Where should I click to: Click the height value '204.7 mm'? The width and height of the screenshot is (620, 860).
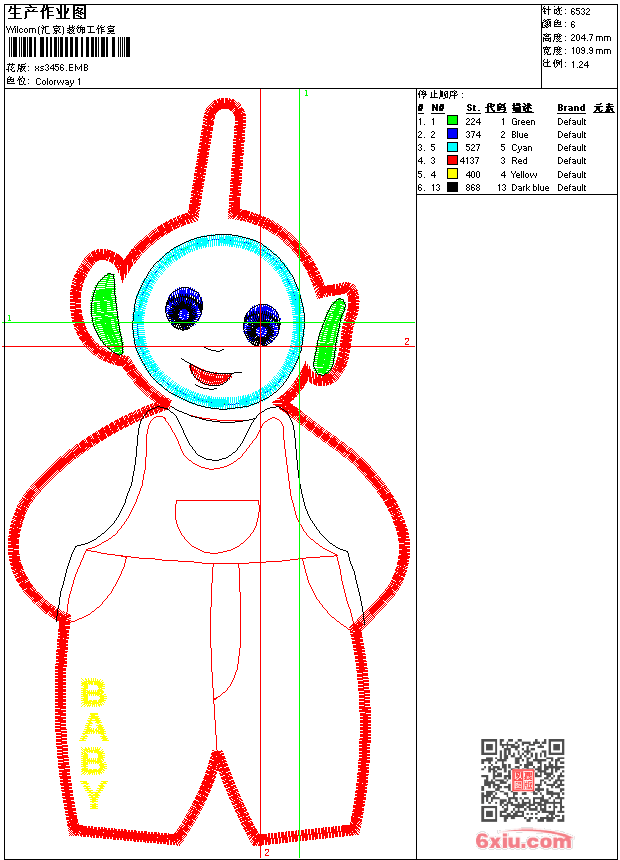click(x=591, y=38)
